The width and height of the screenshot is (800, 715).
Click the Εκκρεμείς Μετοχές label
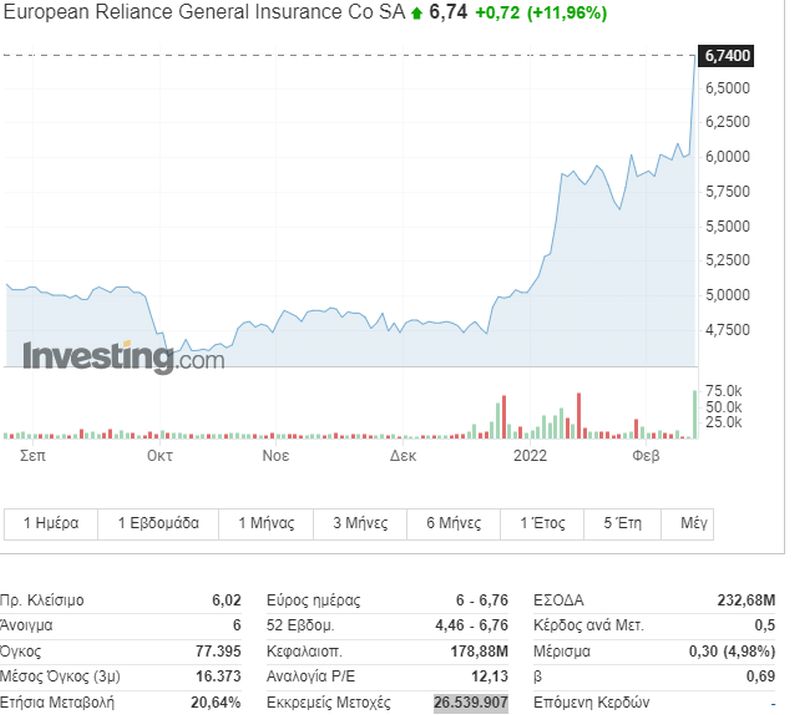point(329,703)
